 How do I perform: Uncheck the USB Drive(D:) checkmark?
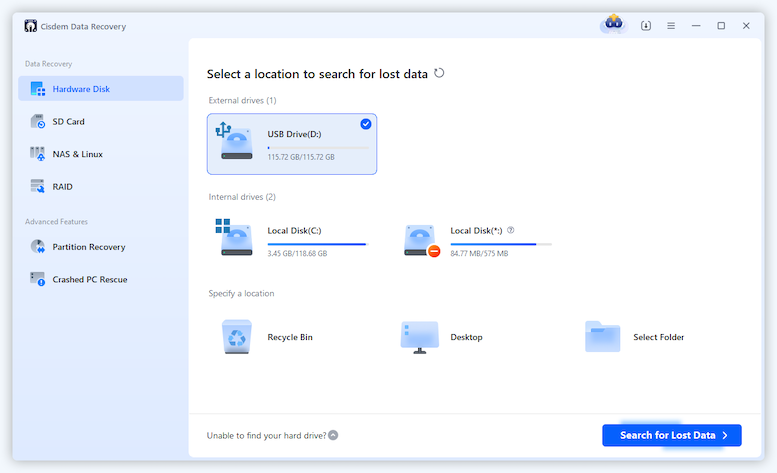[365, 124]
